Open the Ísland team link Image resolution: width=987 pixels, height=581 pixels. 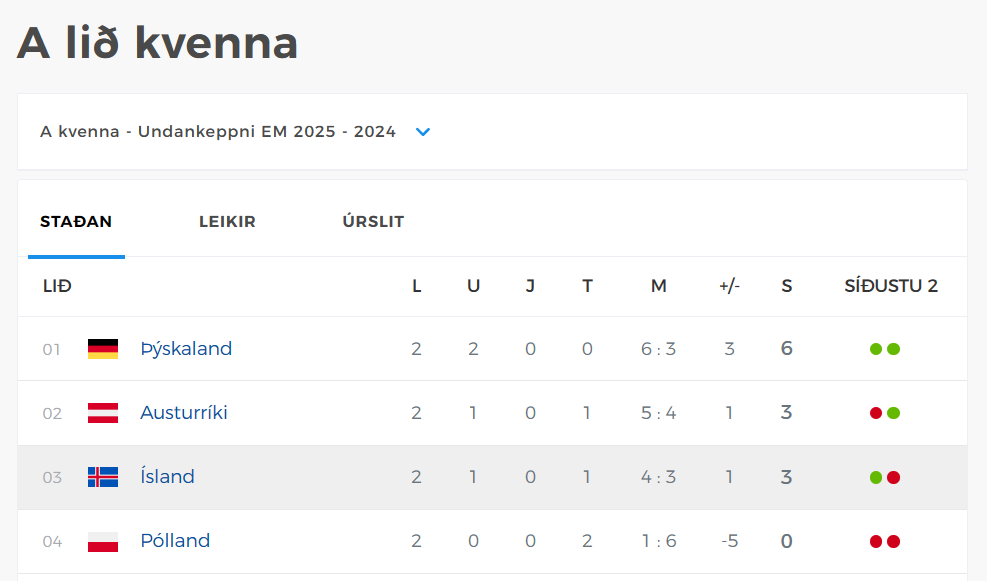167,476
